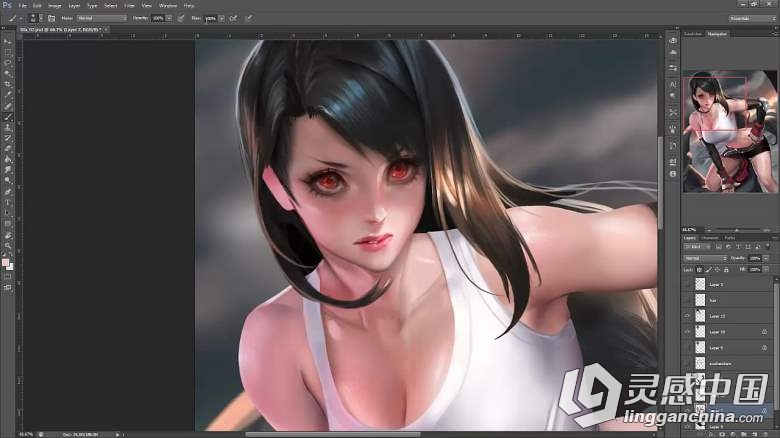This screenshot has height=438, width=780.
Task: Select the Eyedropper tool
Action: pos(7,95)
